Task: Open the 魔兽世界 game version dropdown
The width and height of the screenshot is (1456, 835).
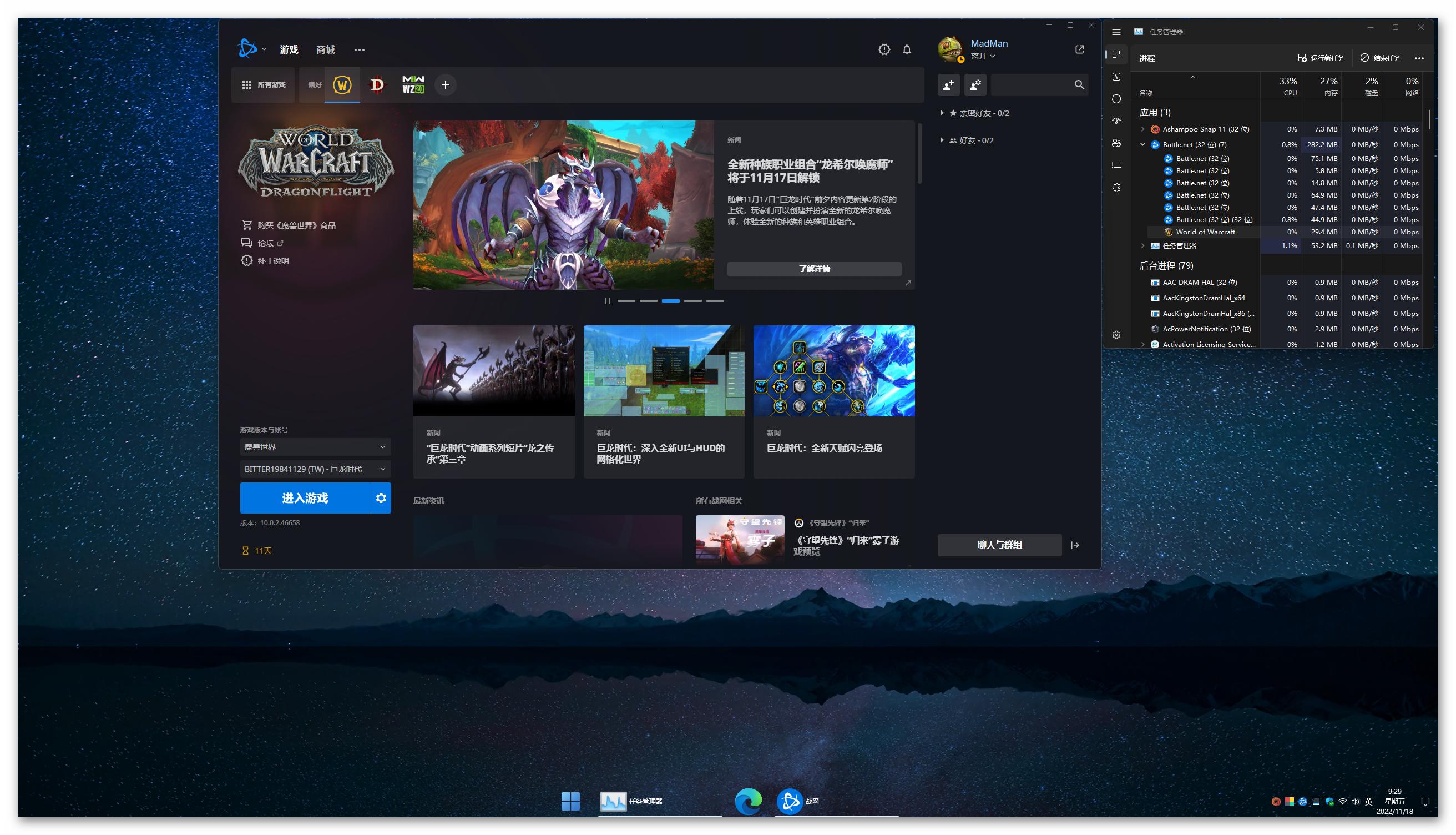Action: pyautogui.click(x=315, y=447)
